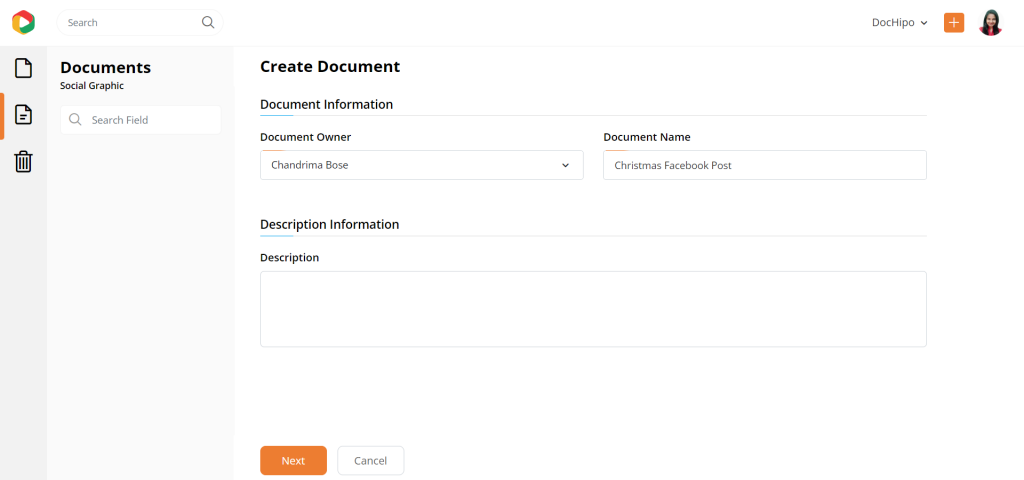The width and height of the screenshot is (1024, 480).
Task: Open the user profile avatar
Action: pyautogui.click(x=990, y=22)
